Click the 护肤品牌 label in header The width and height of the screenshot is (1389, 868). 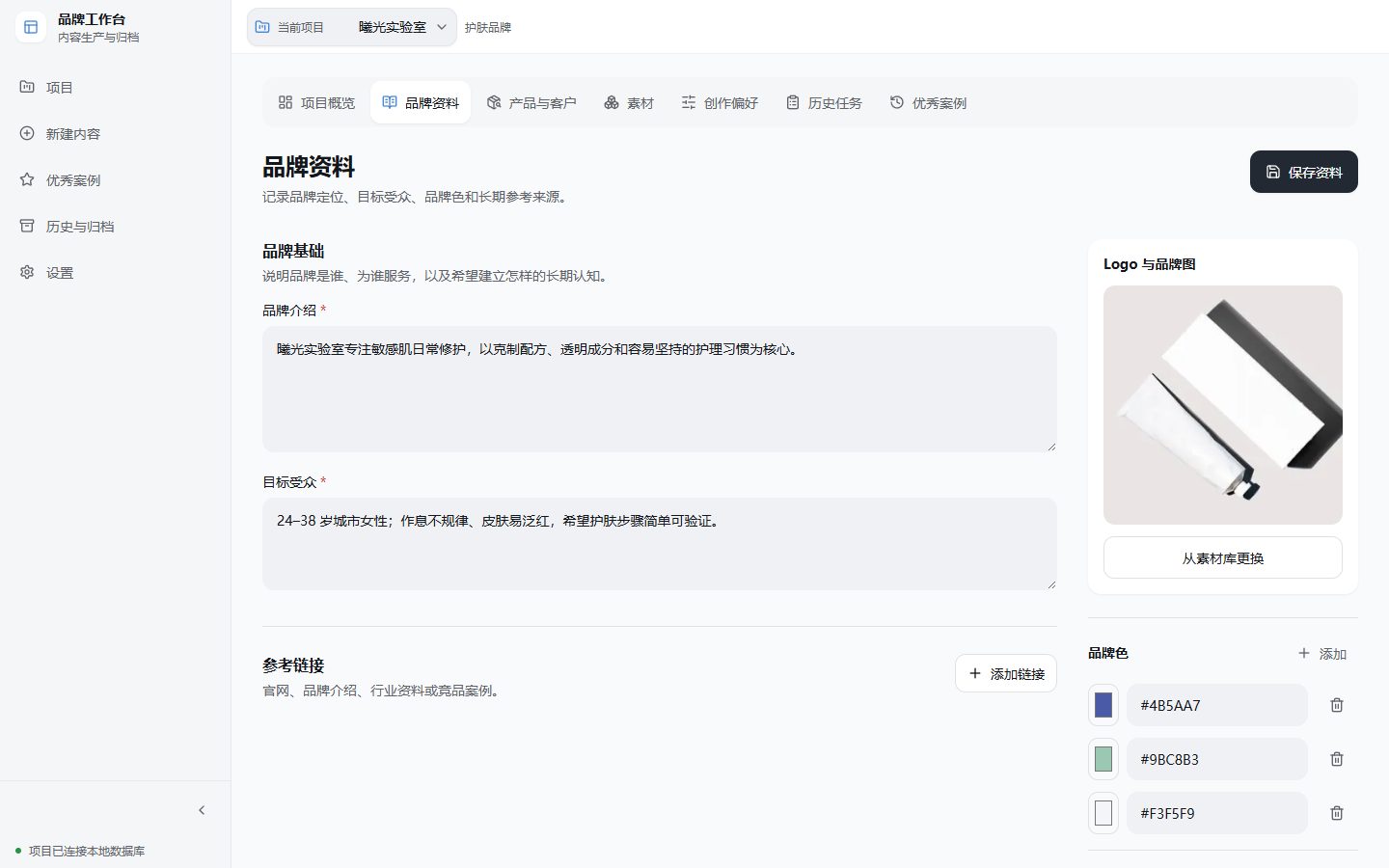point(488,27)
